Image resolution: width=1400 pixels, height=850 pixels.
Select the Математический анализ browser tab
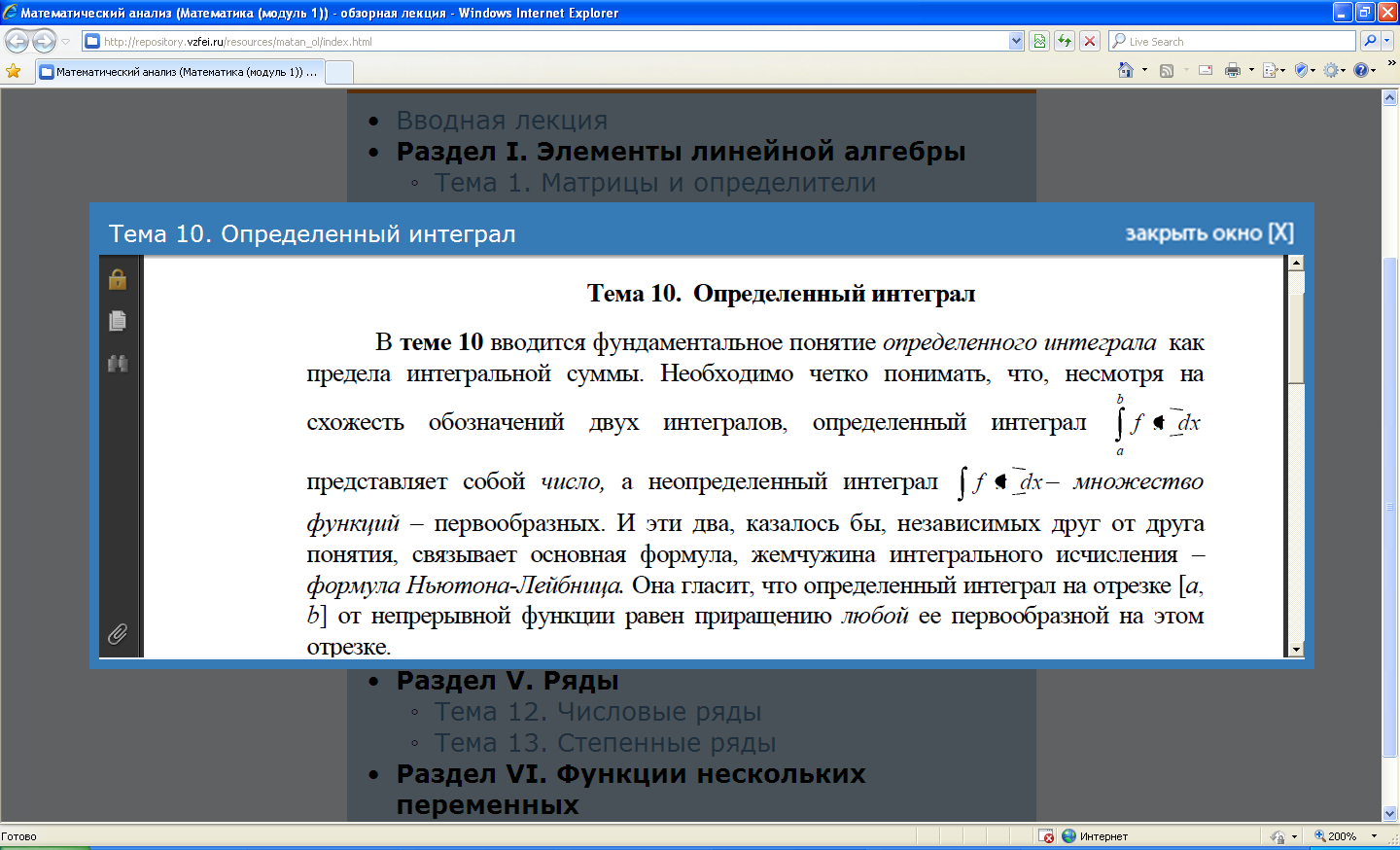pyautogui.click(x=179, y=72)
